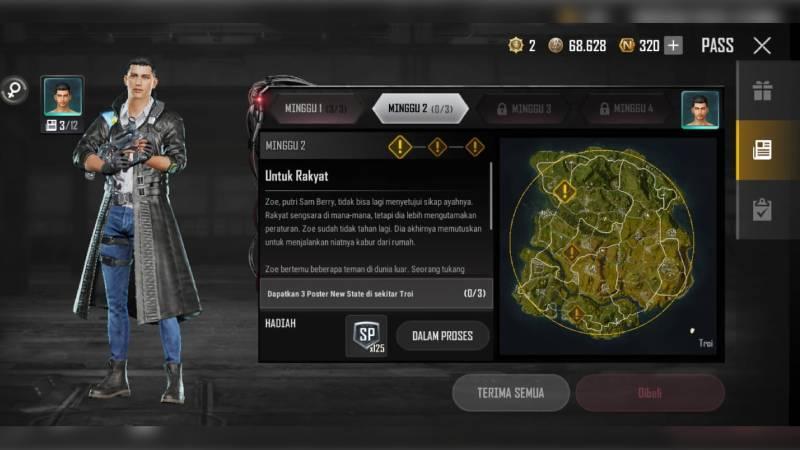Click the male gender symbol icon
Image resolution: width=800 pixels, height=450 pixels.
(14, 90)
